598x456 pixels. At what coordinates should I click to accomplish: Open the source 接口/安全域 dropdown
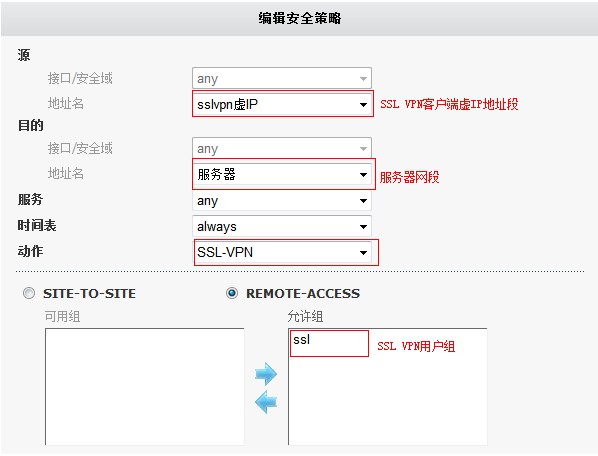coord(282,79)
